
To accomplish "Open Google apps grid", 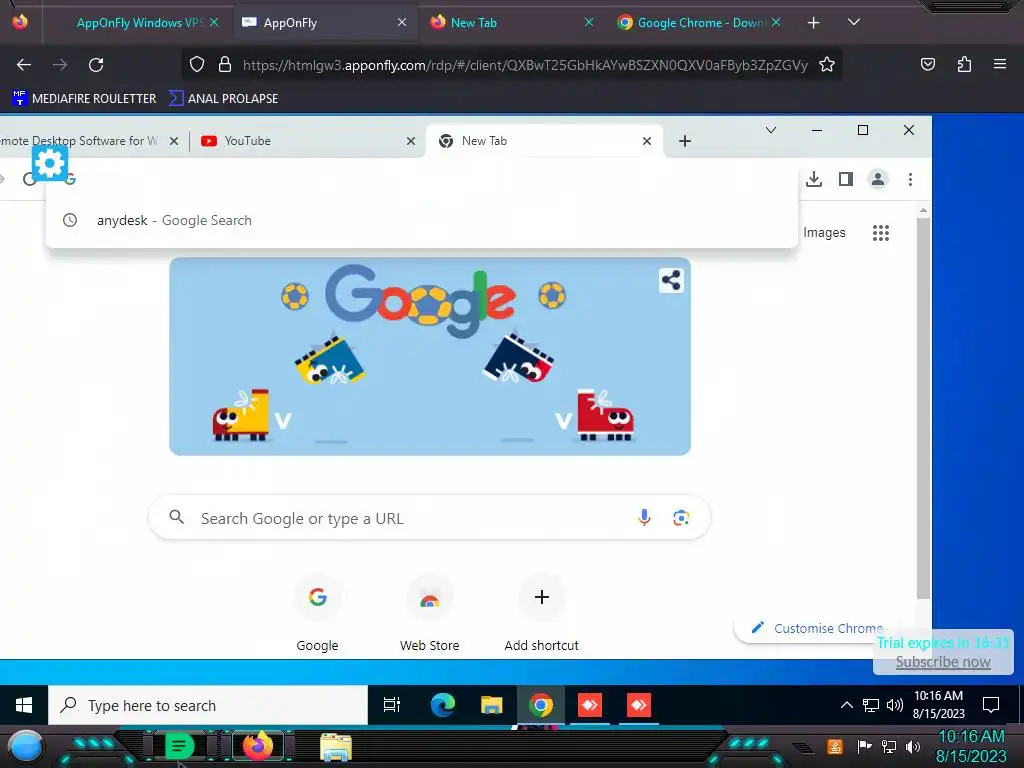I will 880,233.
